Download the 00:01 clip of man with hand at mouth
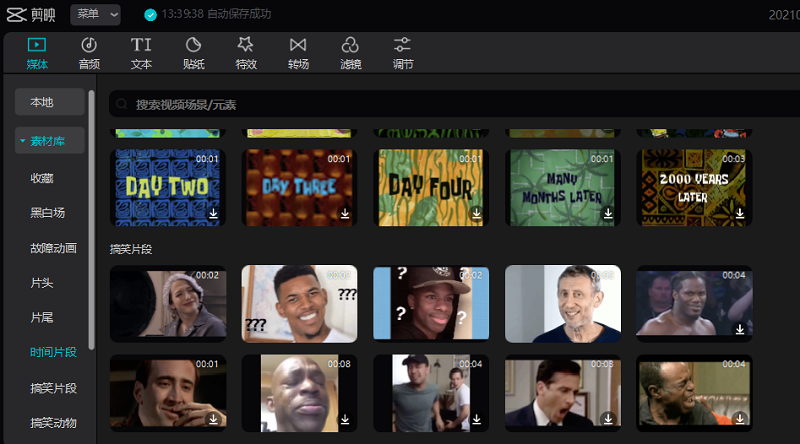Screen dimensions: 800x444 (x=213, y=419)
